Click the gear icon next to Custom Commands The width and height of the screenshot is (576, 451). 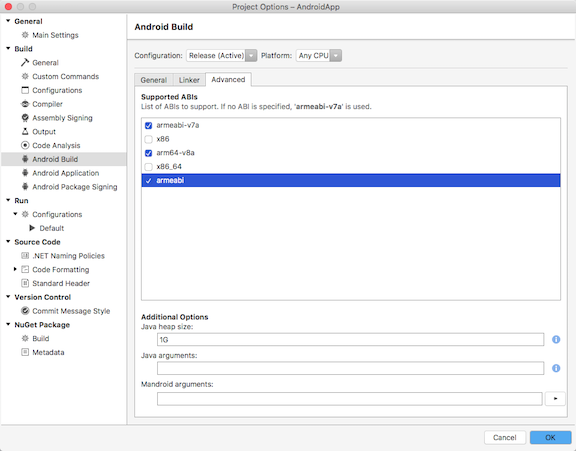(25, 76)
